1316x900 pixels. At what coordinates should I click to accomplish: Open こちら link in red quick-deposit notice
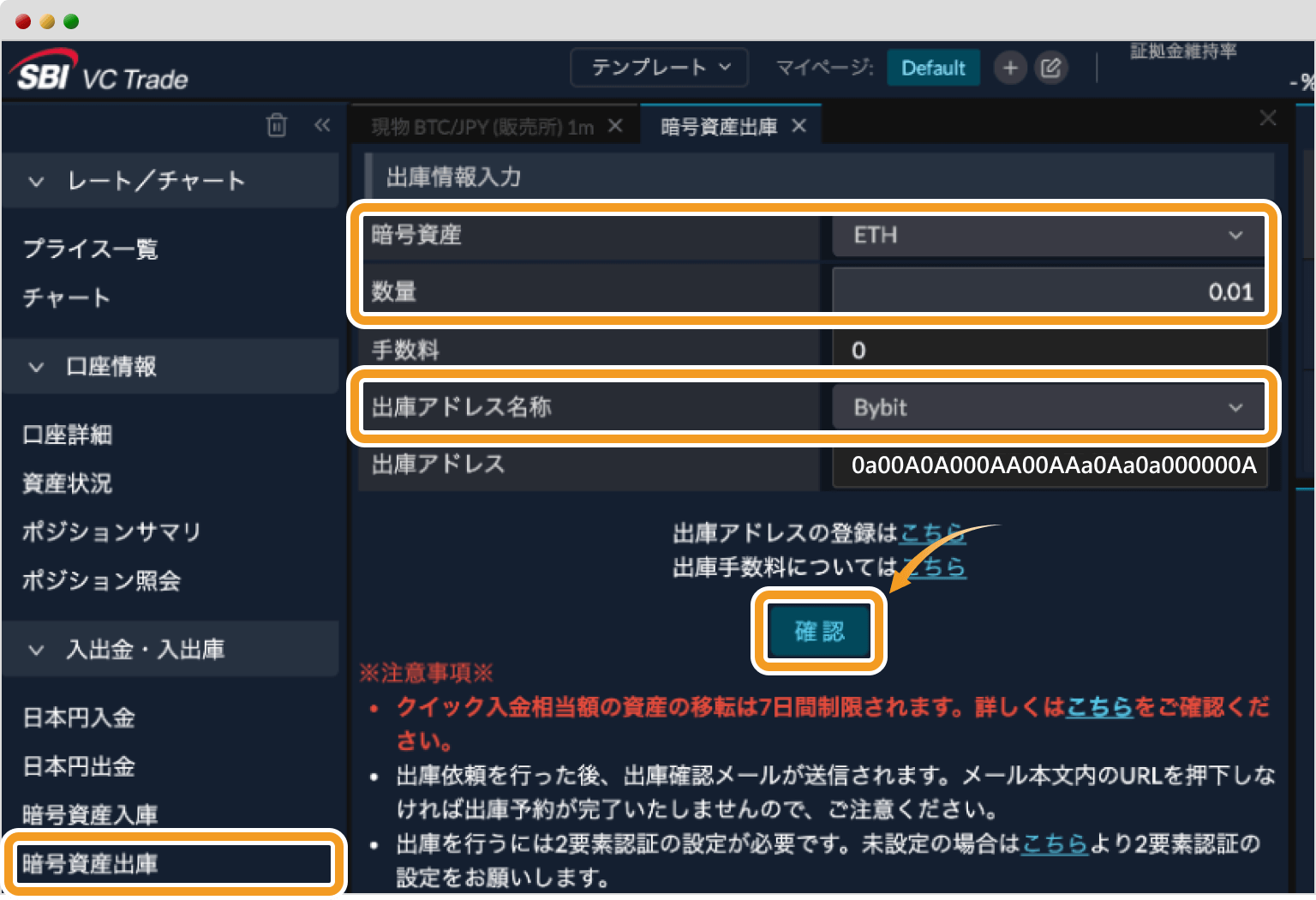[1099, 707]
